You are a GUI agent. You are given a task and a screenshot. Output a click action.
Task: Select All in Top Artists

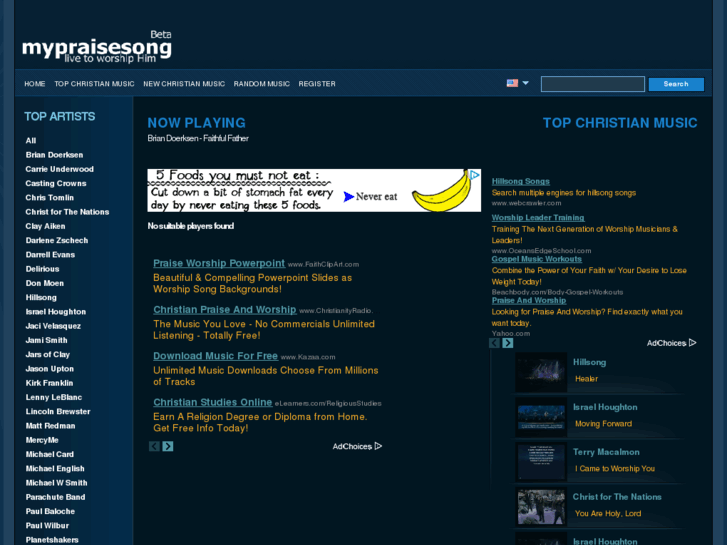click(x=31, y=141)
